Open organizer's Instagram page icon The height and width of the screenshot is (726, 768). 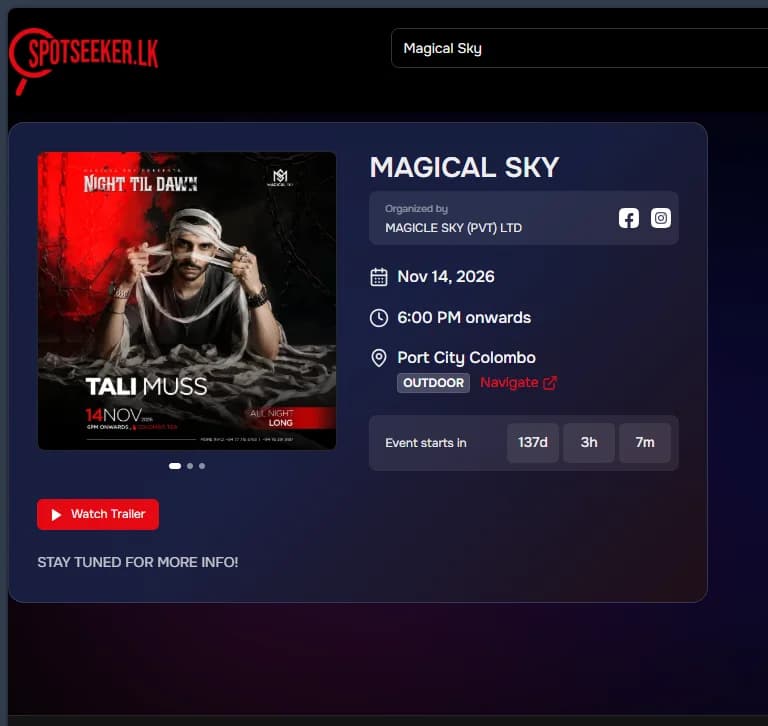pos(661,218)
